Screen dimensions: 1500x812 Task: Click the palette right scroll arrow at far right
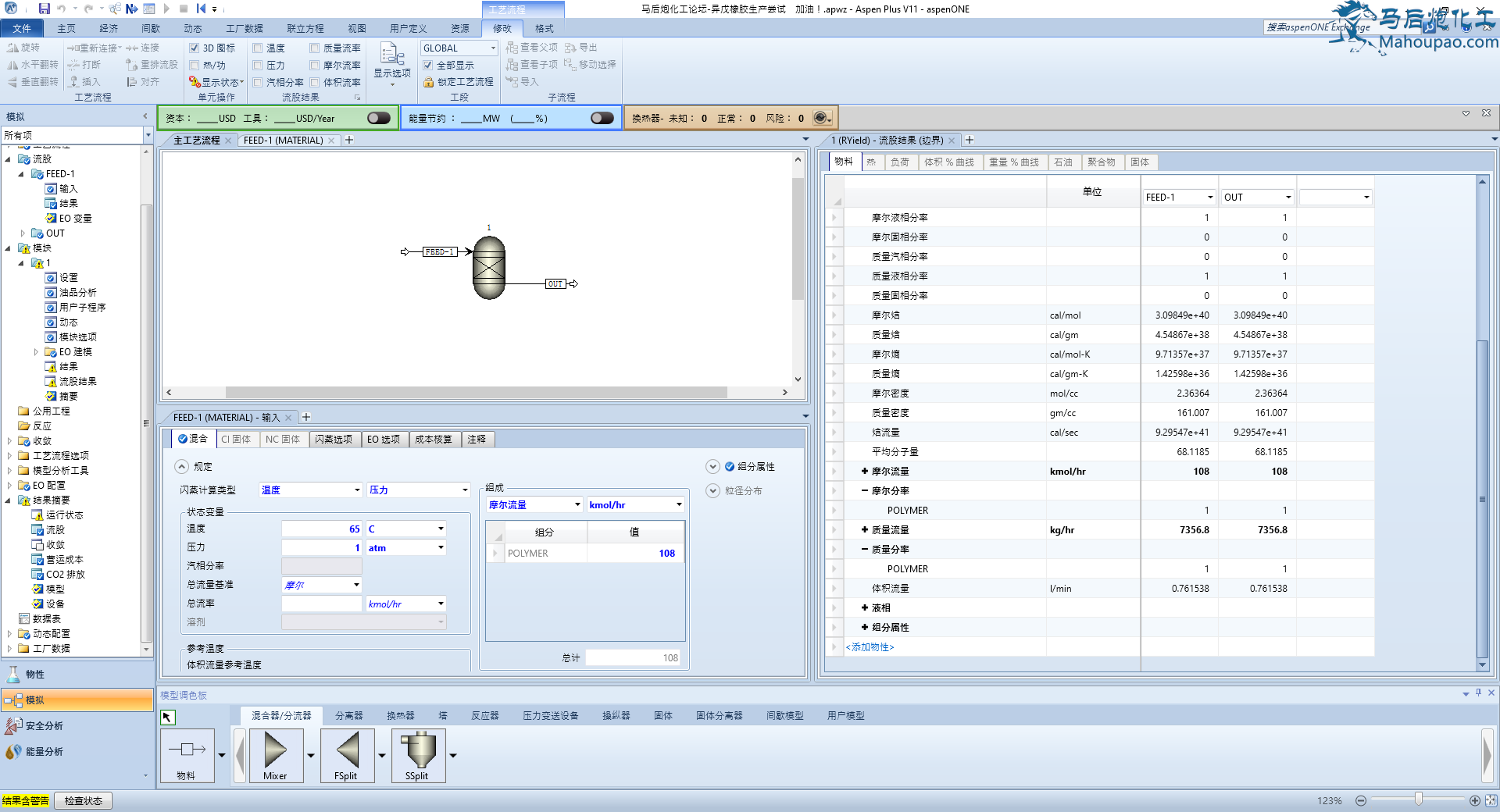point(1487,755)
